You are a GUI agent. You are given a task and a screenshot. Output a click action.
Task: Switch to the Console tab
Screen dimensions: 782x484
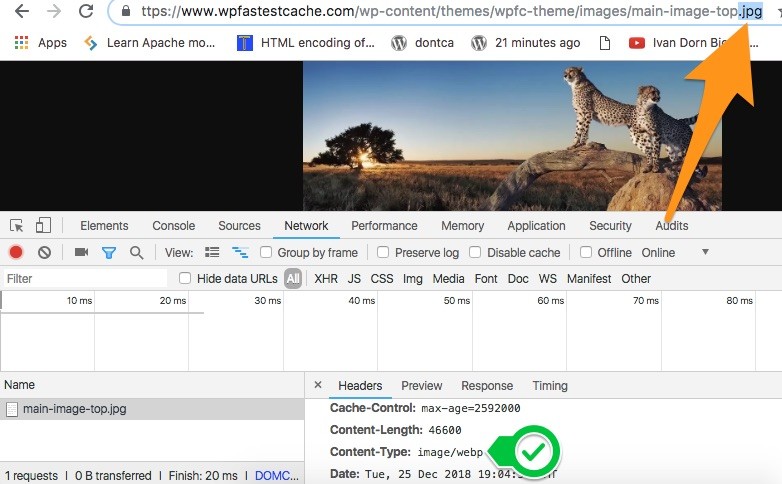click(173, 226)
